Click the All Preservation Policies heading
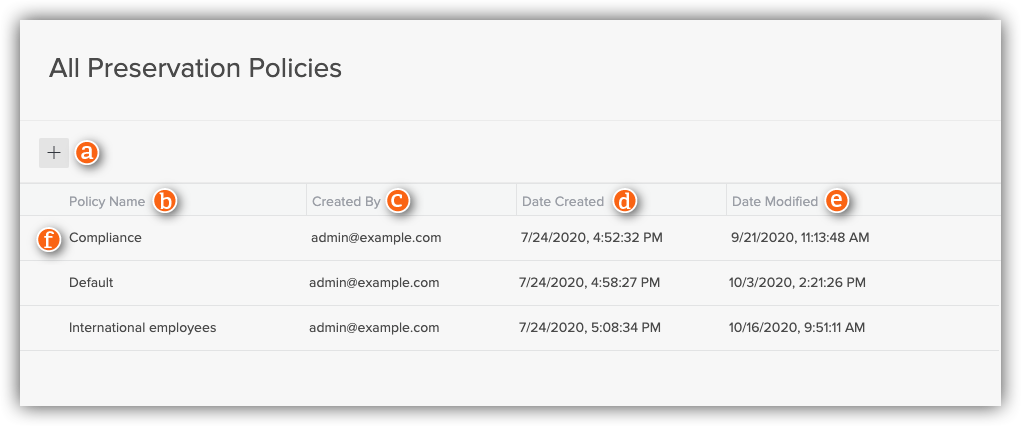 coord(195,68)
